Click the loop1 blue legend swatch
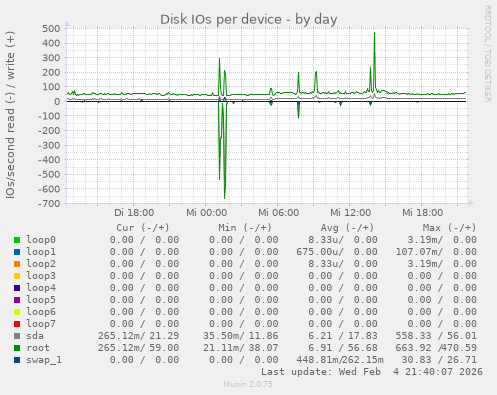The height and width of the screenshot is (395, 497). tap(17, 252)
